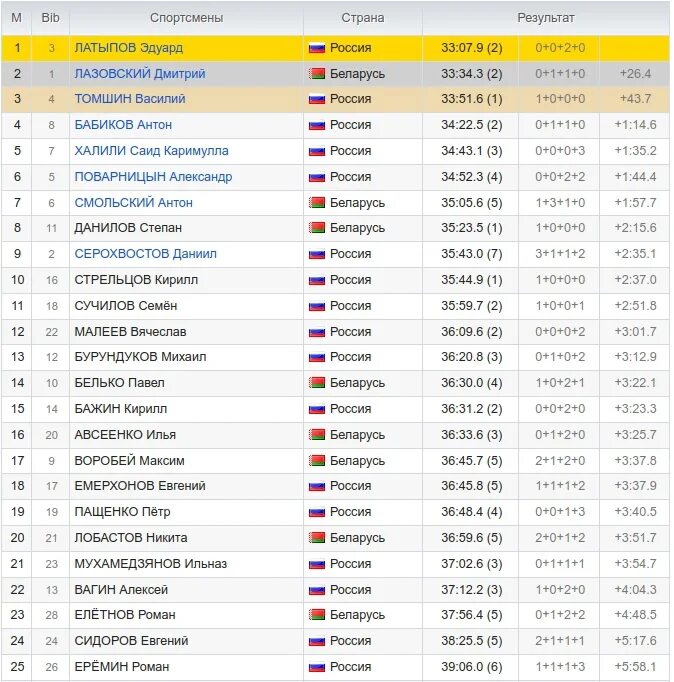The image size is (674, 682).
Task: Open athlete link ПОВАРНИЦЫН Александр
Action: tap(153, 177)
